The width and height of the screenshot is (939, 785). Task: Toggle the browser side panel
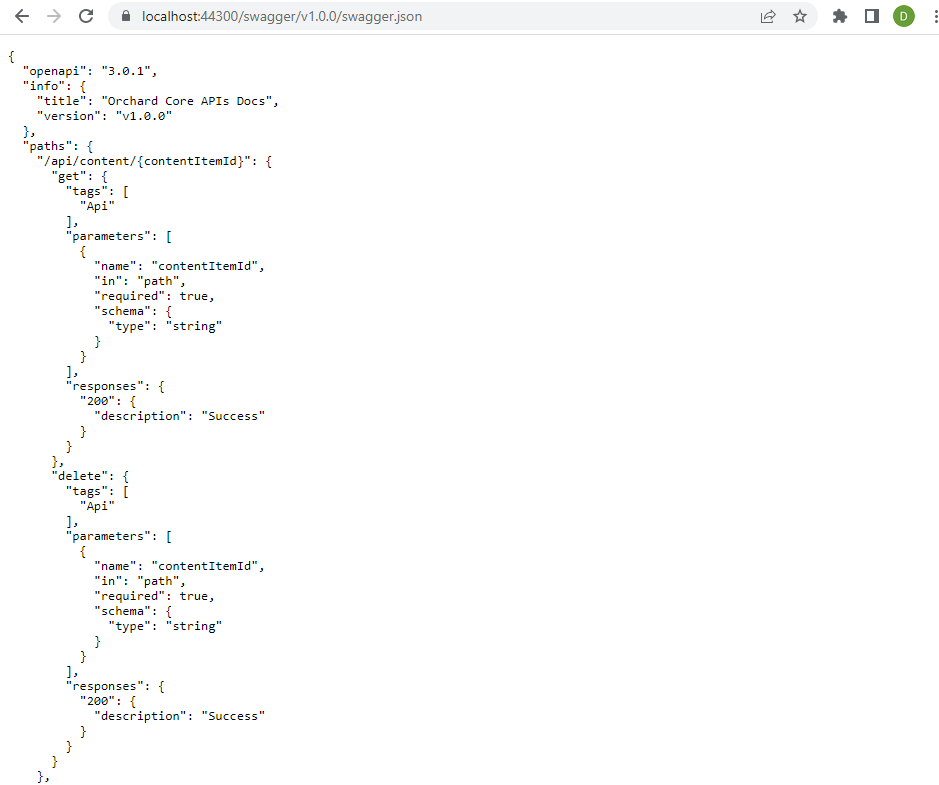coord(872,16)
